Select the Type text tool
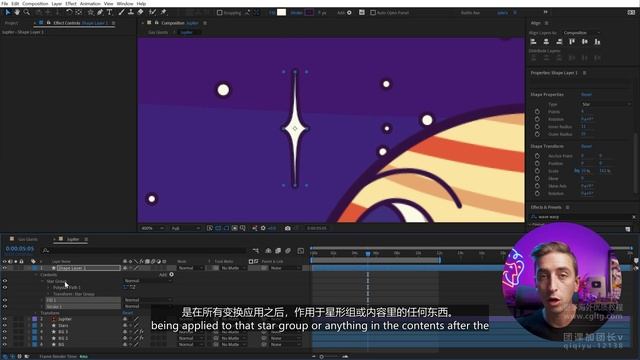The image size is (640, 360). [109, 13]
